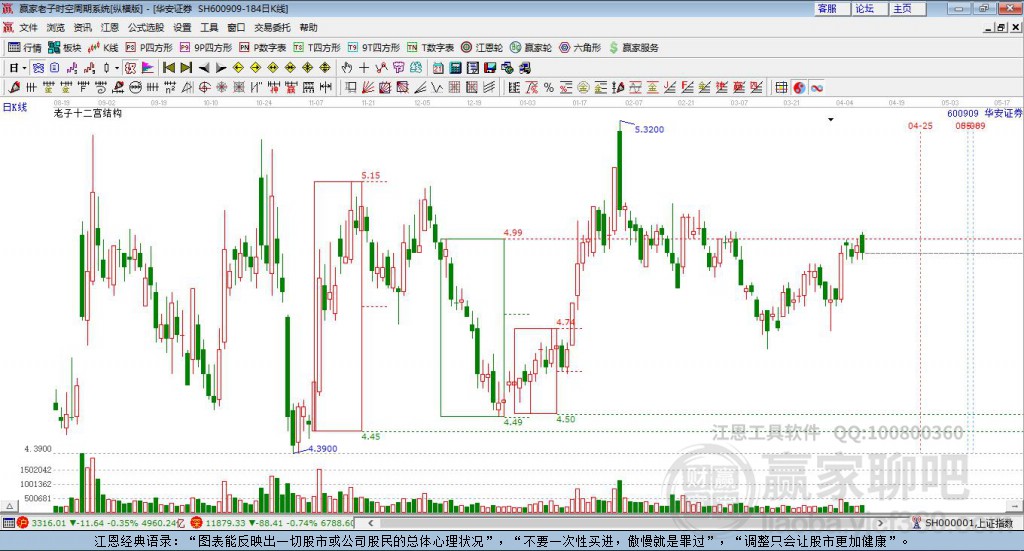The height and width of the screenshot is (551, 1024).
Task: Open the 帮助 menu
Action: [308, 27]
